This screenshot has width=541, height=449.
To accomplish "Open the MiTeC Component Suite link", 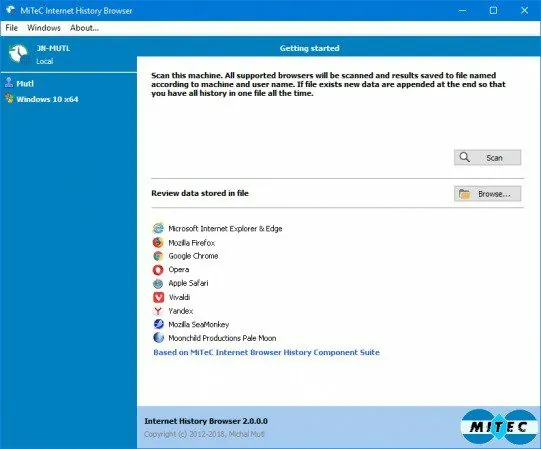I will [x=266, y=352].
